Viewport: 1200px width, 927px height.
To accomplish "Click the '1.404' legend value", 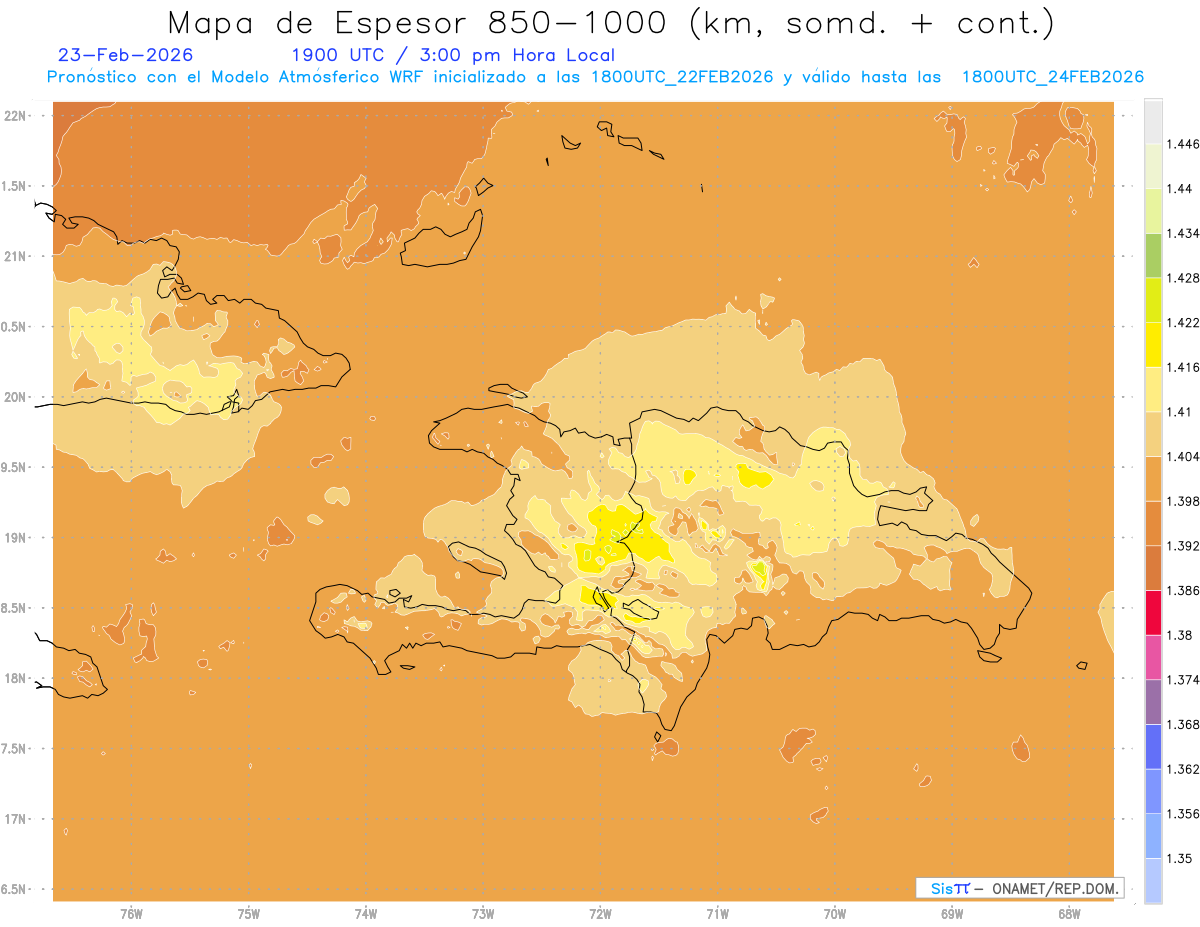I will [x=1183, y=456].
